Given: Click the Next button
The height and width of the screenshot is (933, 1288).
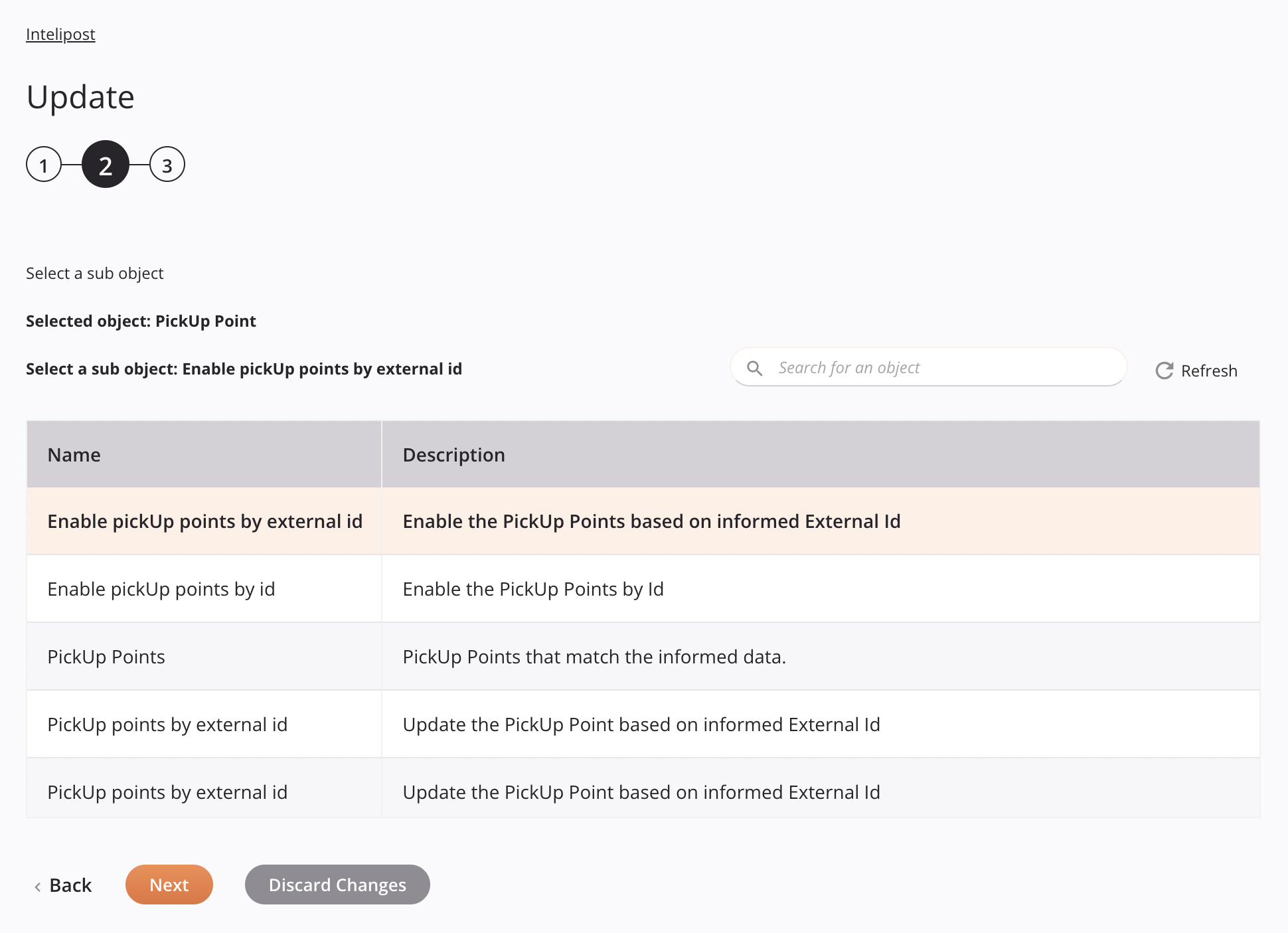Looking at the screenshot, I should (x=169, y=885).
